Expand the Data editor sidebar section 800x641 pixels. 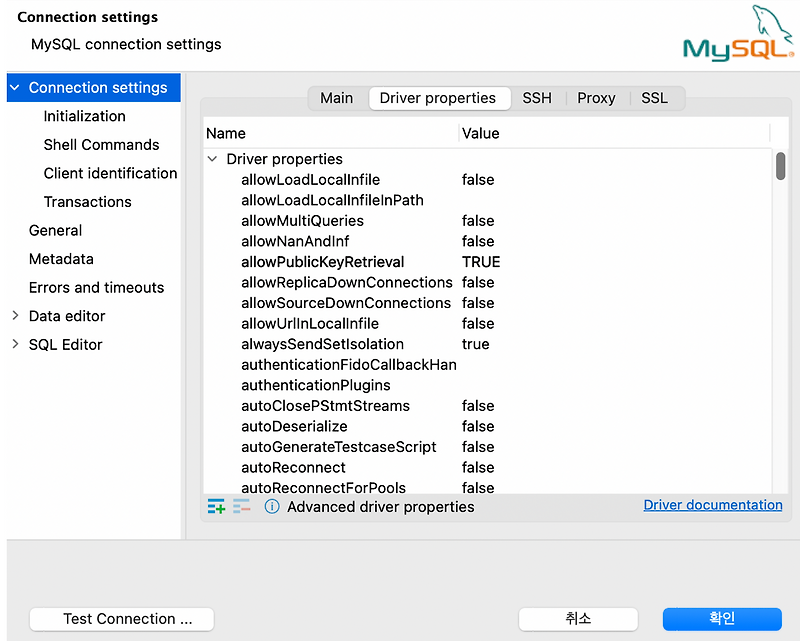[x=15, y=315]
